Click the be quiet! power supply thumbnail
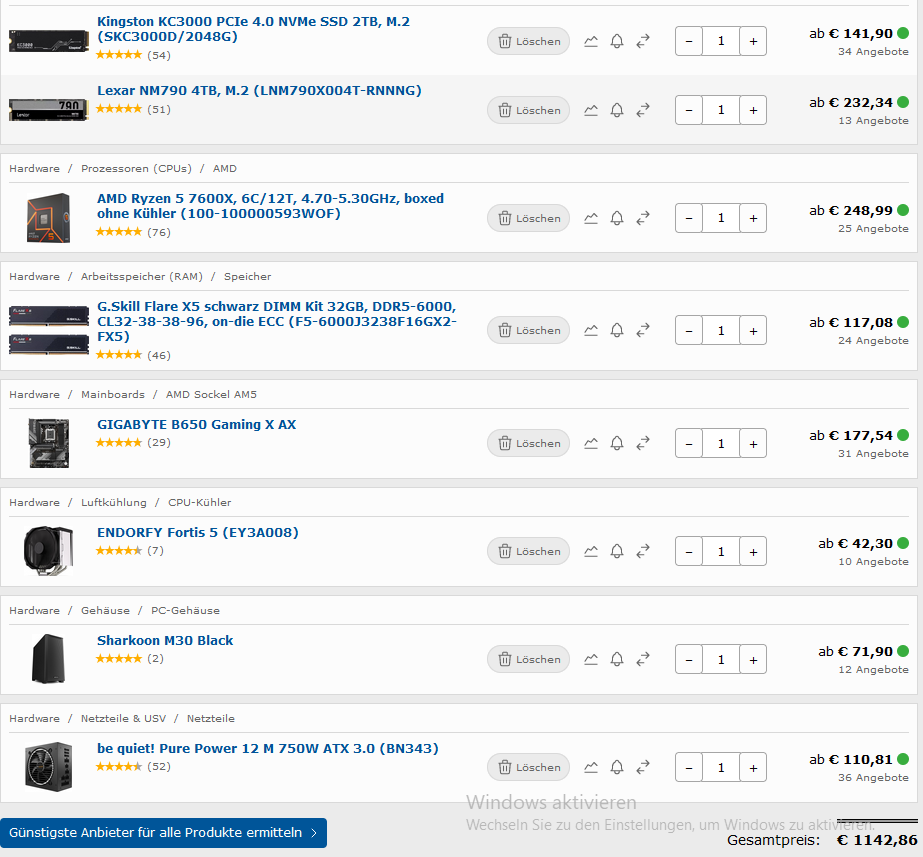This screenshot has height=857, width=923. pyautogui.click(x=49, y=767)
